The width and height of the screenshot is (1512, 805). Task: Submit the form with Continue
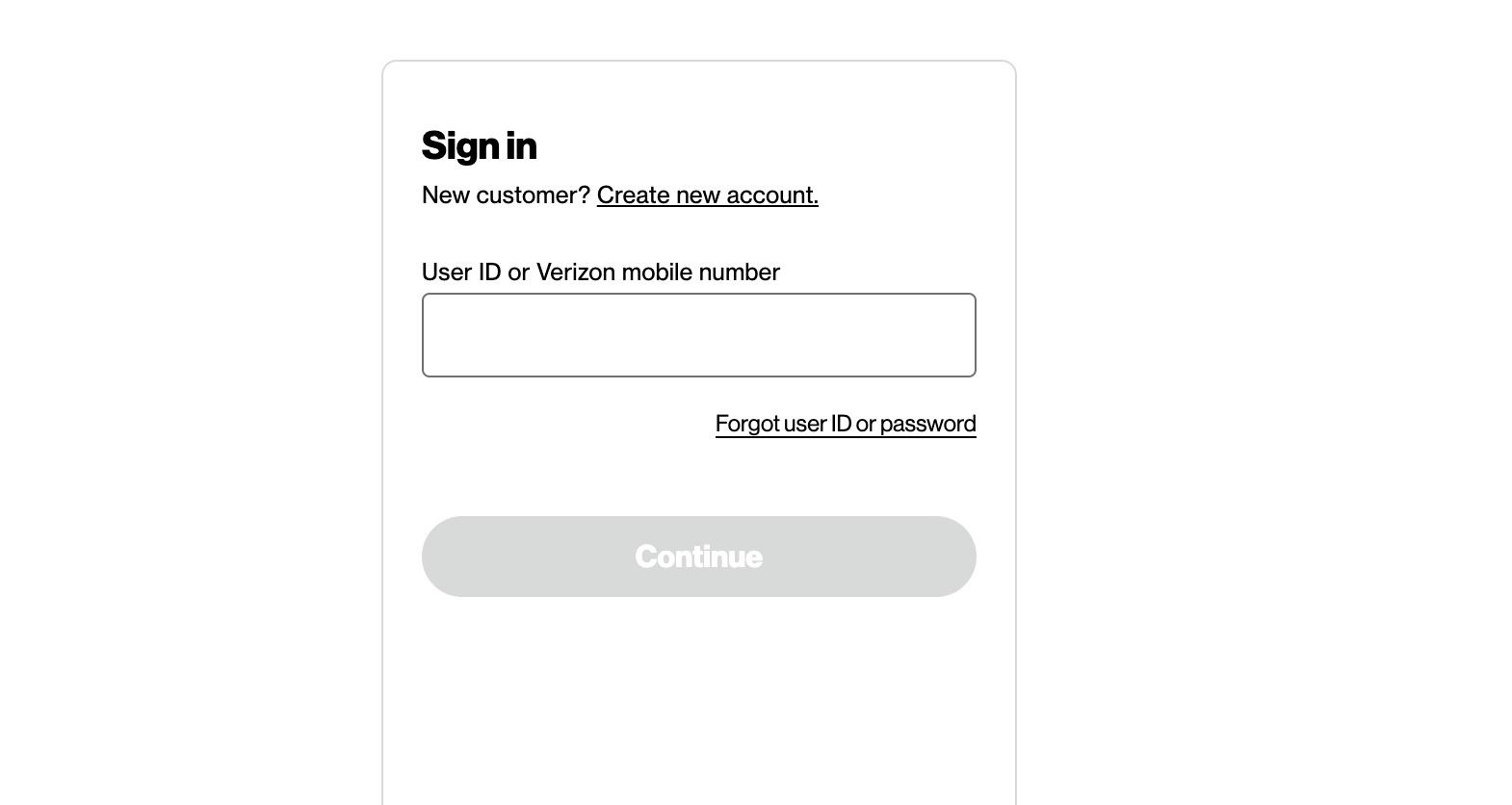[x=698, y=557]
